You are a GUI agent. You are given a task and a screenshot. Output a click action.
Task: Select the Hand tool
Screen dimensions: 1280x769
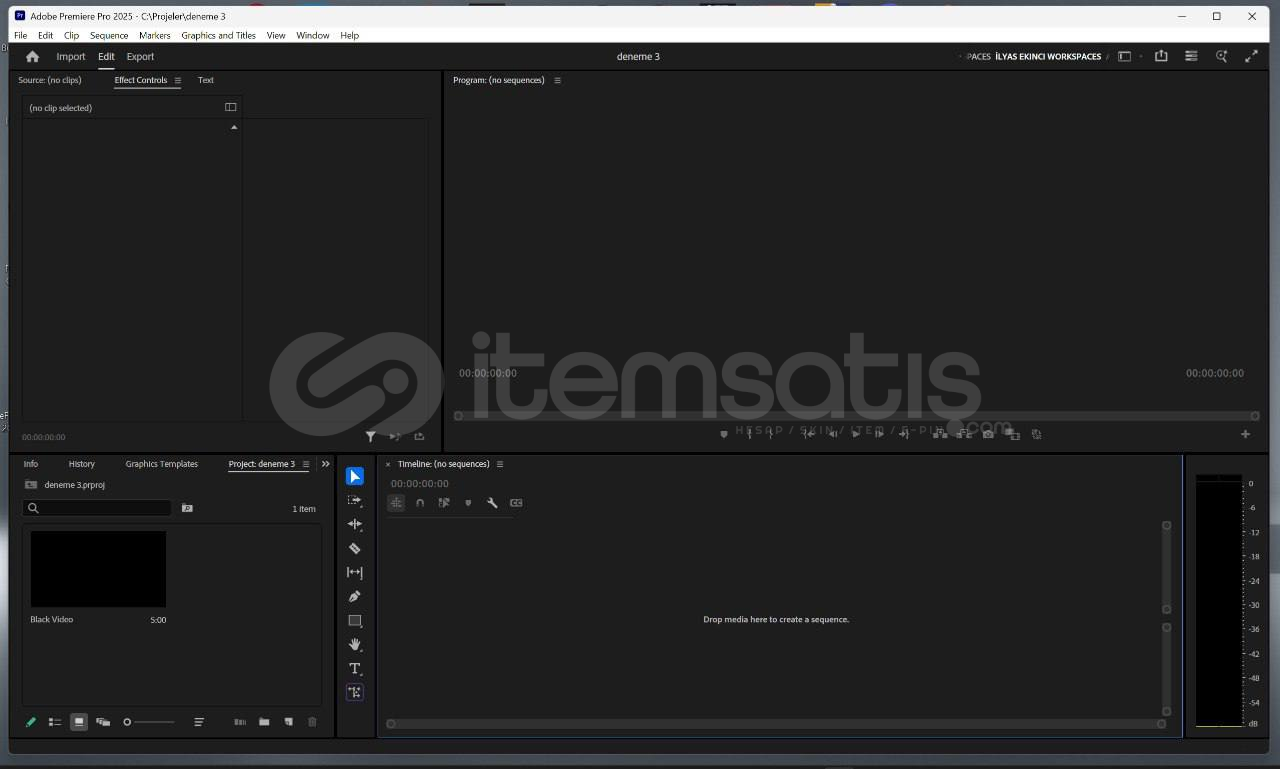pyautogui.click(x=354, y=645)
